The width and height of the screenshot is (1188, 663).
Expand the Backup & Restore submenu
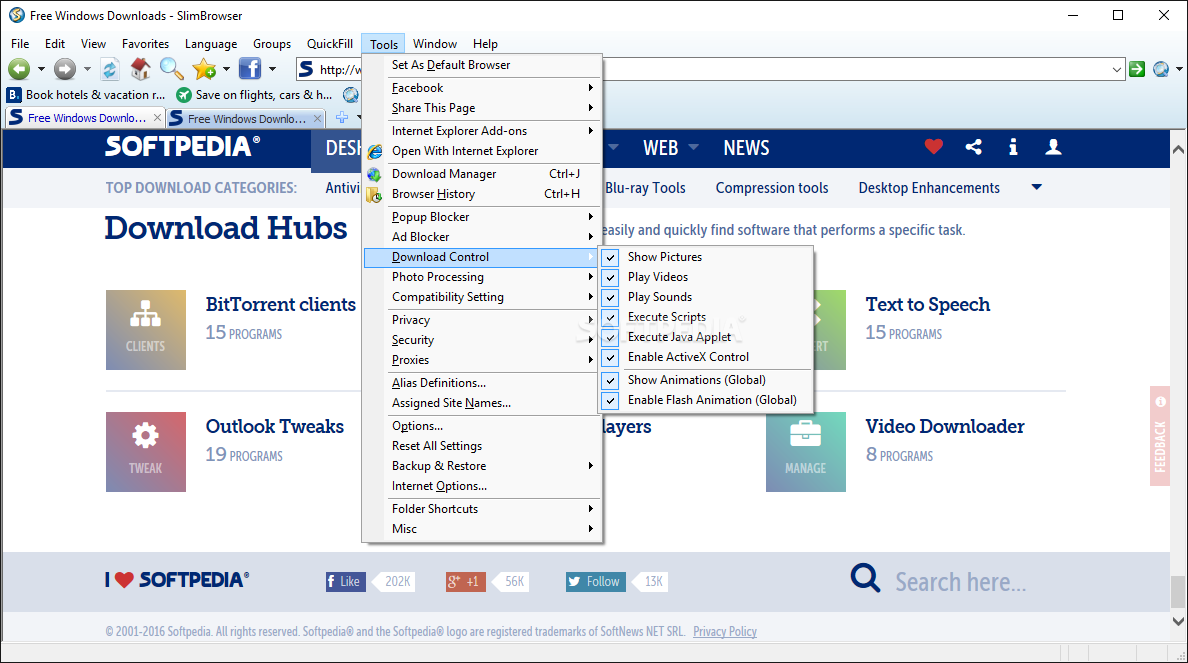(x=483, y=466)
